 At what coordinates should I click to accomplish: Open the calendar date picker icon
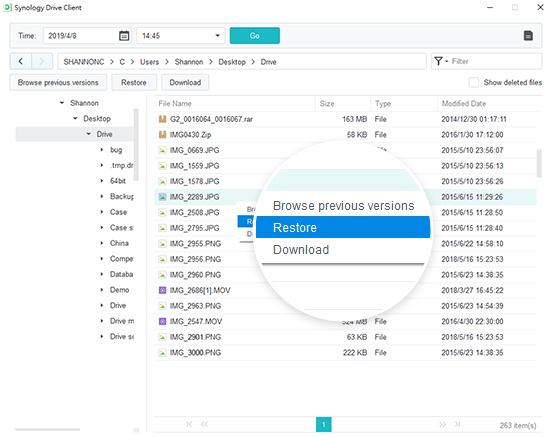pos(124,36)
